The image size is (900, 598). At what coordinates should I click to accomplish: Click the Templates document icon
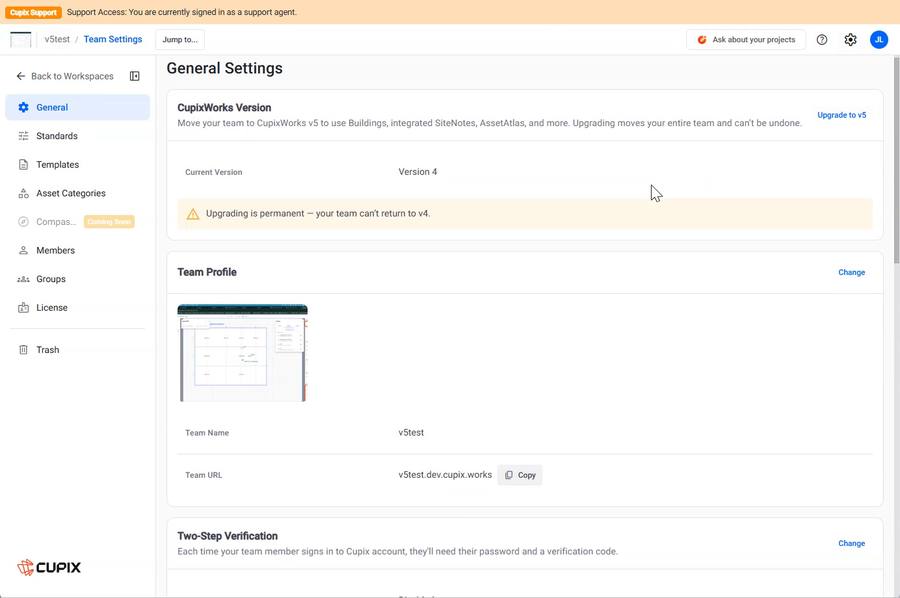click(24, 165)
